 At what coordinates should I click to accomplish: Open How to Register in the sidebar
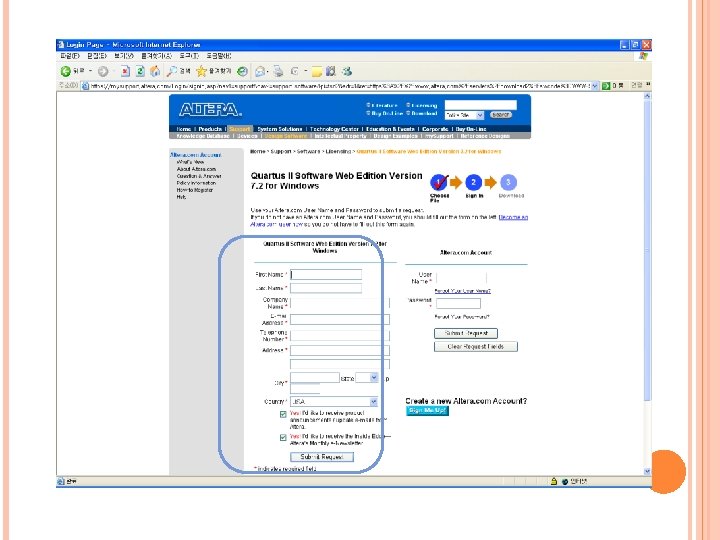tap(195, 190)
